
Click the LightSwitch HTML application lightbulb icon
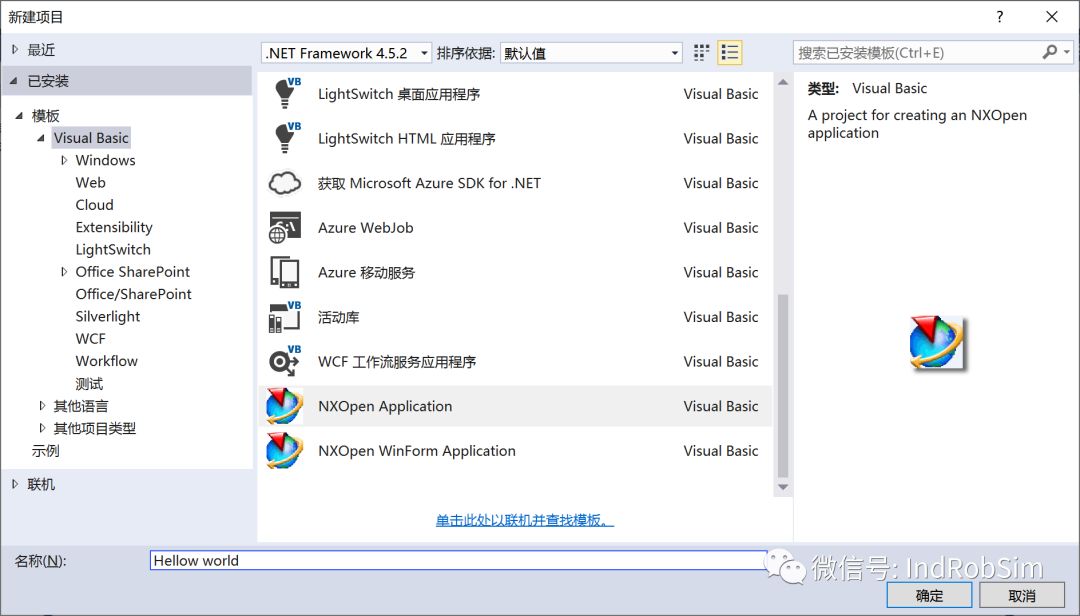[285, 138]
